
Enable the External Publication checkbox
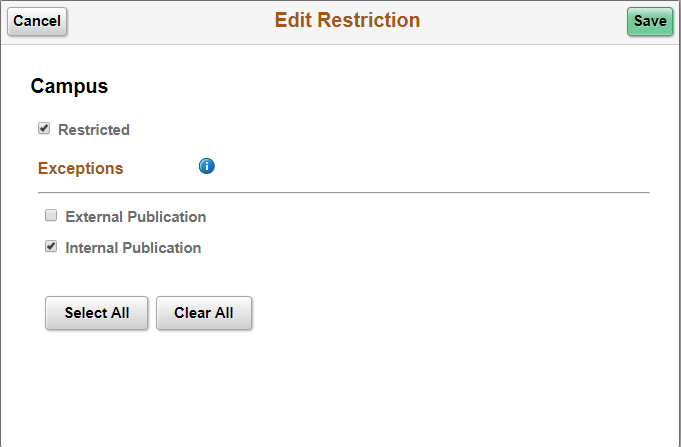coord(51,215)
